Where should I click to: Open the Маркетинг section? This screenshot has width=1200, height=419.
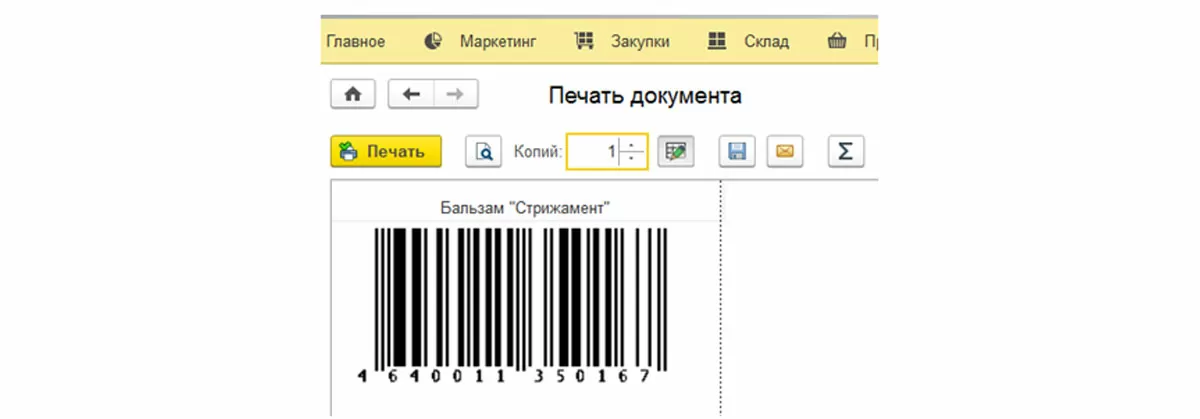(498, 41)
